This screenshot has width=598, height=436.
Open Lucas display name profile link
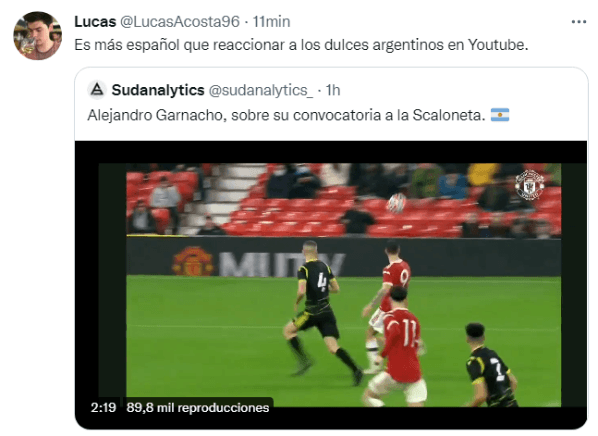[x=95, y=22]
